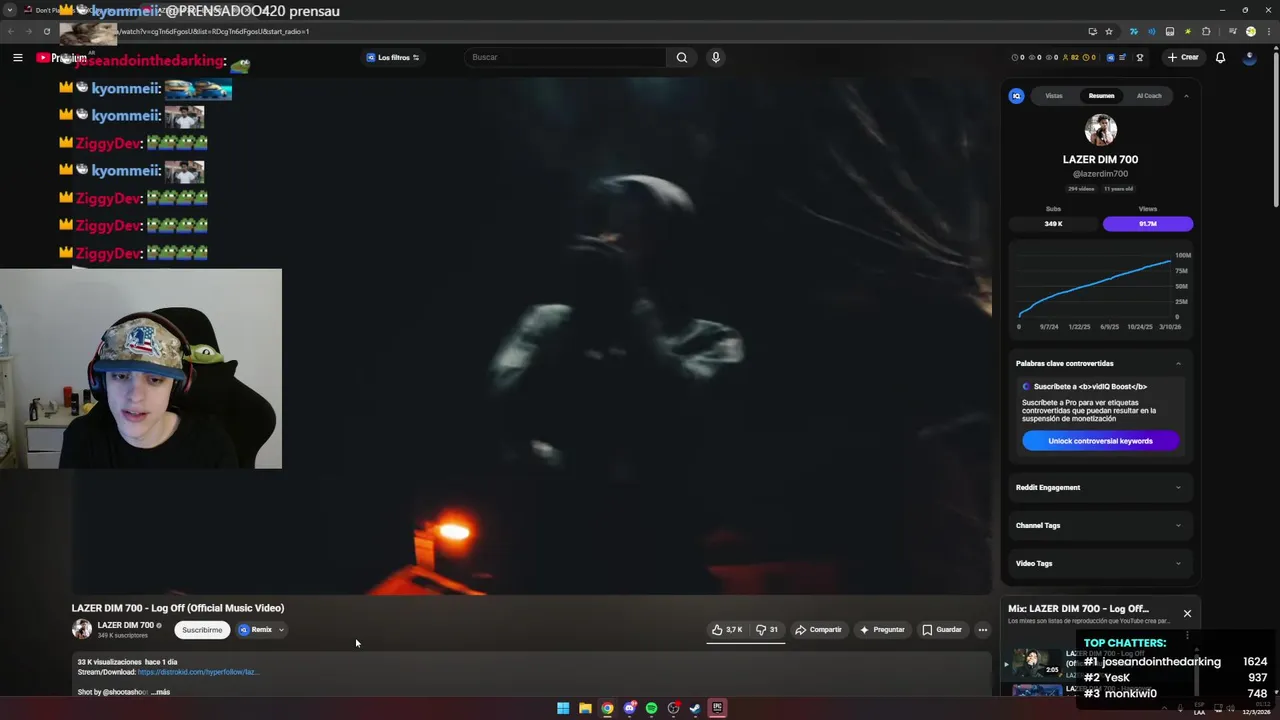Open Los filtros dropdown
The image size is (1280, 720).
click(393, 57)
